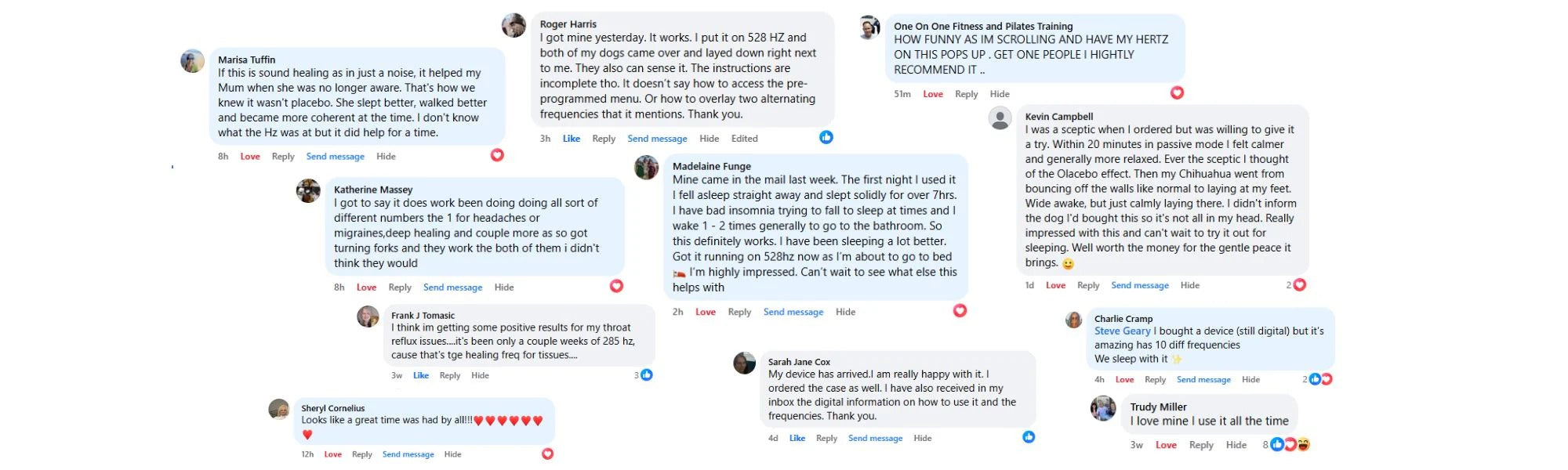Click the heart reaction on Marisa Tuffin's comment
The image size is (1568, 470).
tap(497, 155)
